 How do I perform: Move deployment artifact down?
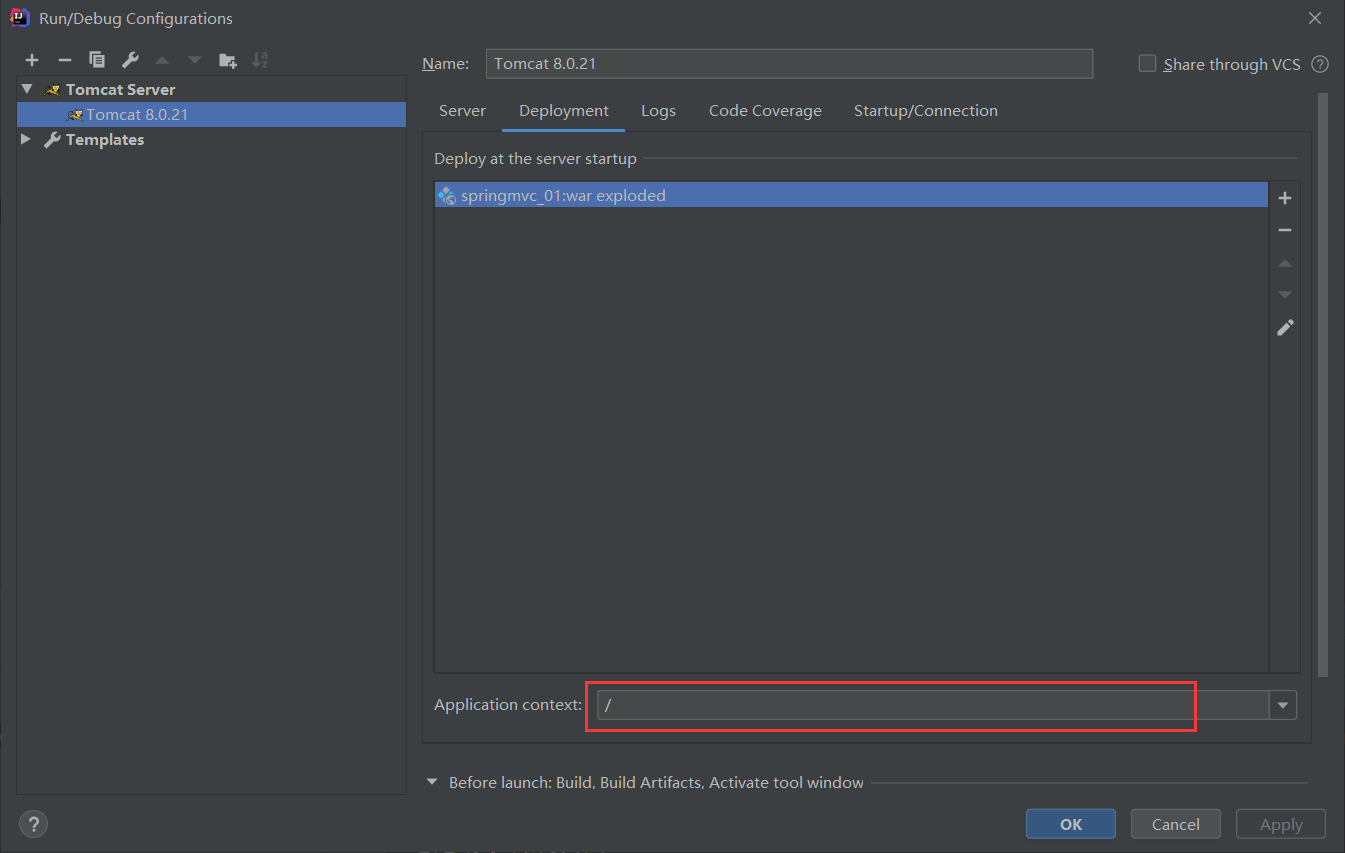click(1285, 295)
